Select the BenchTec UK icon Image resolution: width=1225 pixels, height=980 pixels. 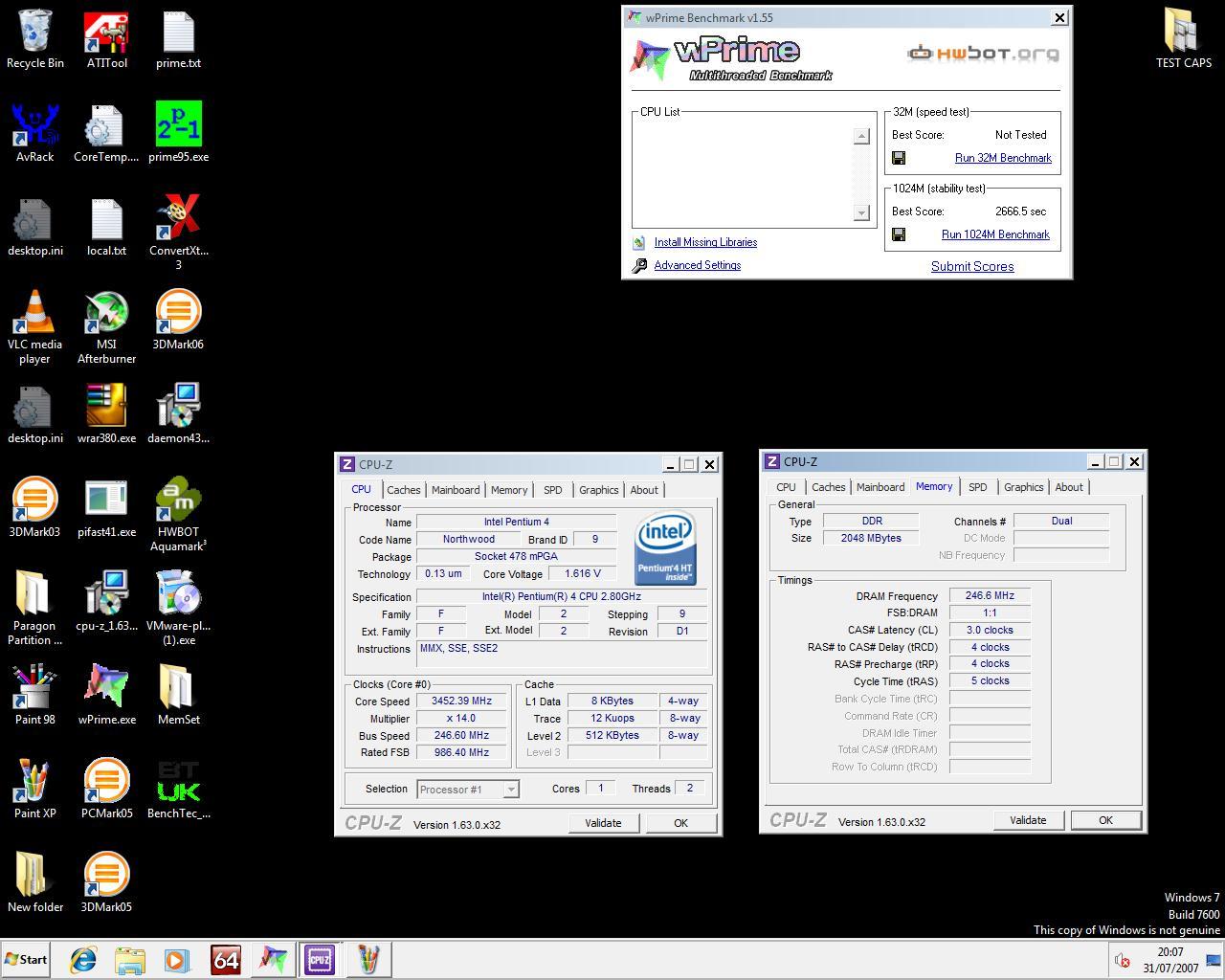click(178, 791)
